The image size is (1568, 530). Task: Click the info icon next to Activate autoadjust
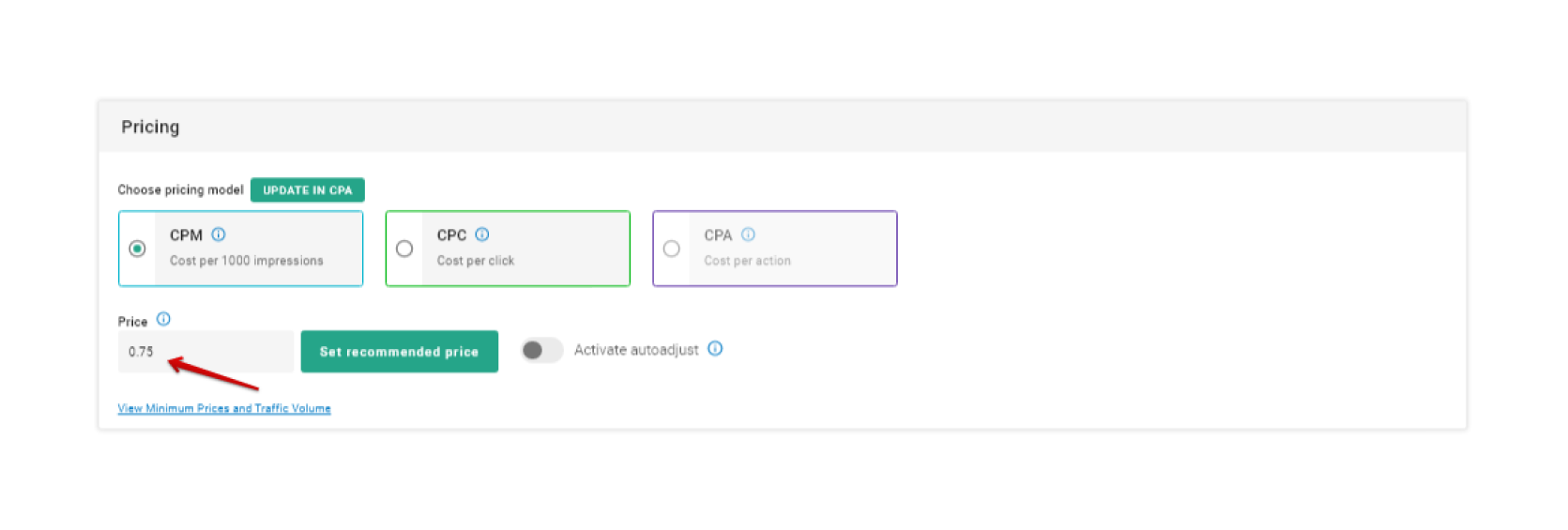click(715, 349)
